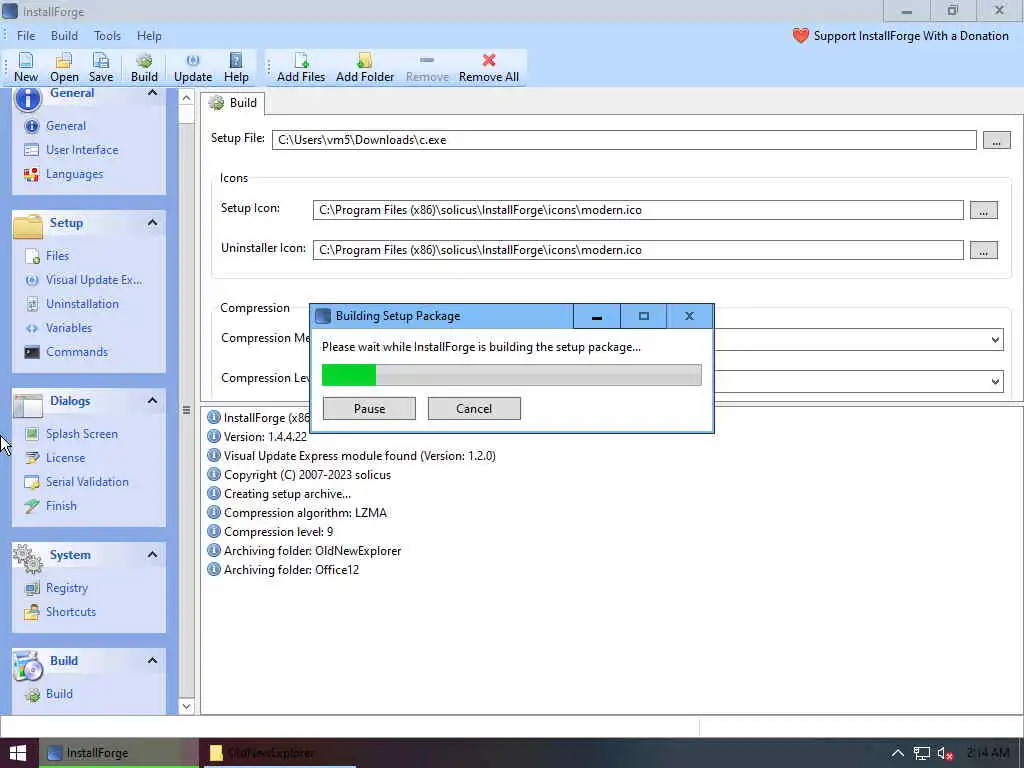The height and width of the screenshot is (768, 1024).
Task: Click the muted volume tray icon
Action: coord(945,754)
